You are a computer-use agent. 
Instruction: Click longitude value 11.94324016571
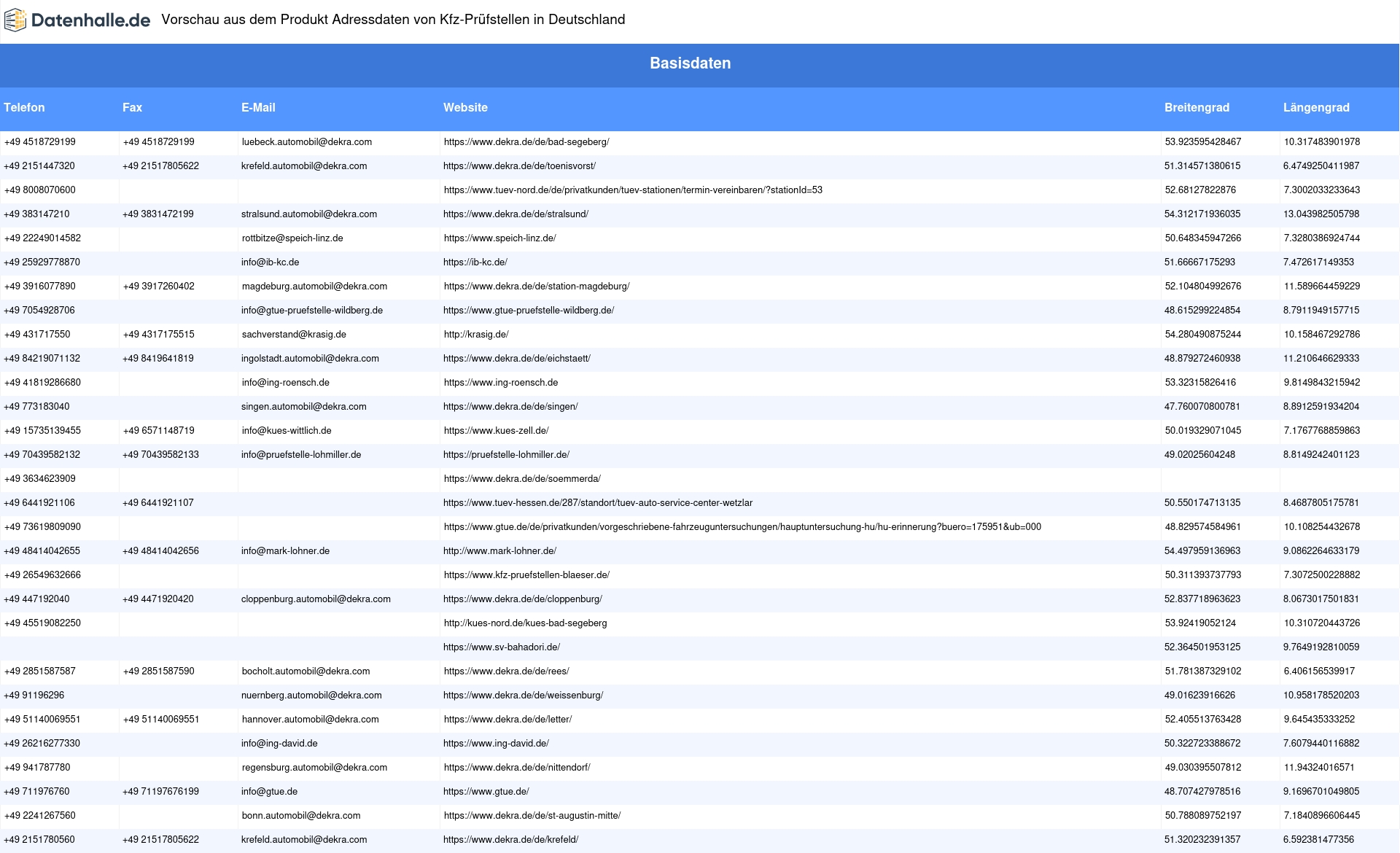tap(1319, 768)
